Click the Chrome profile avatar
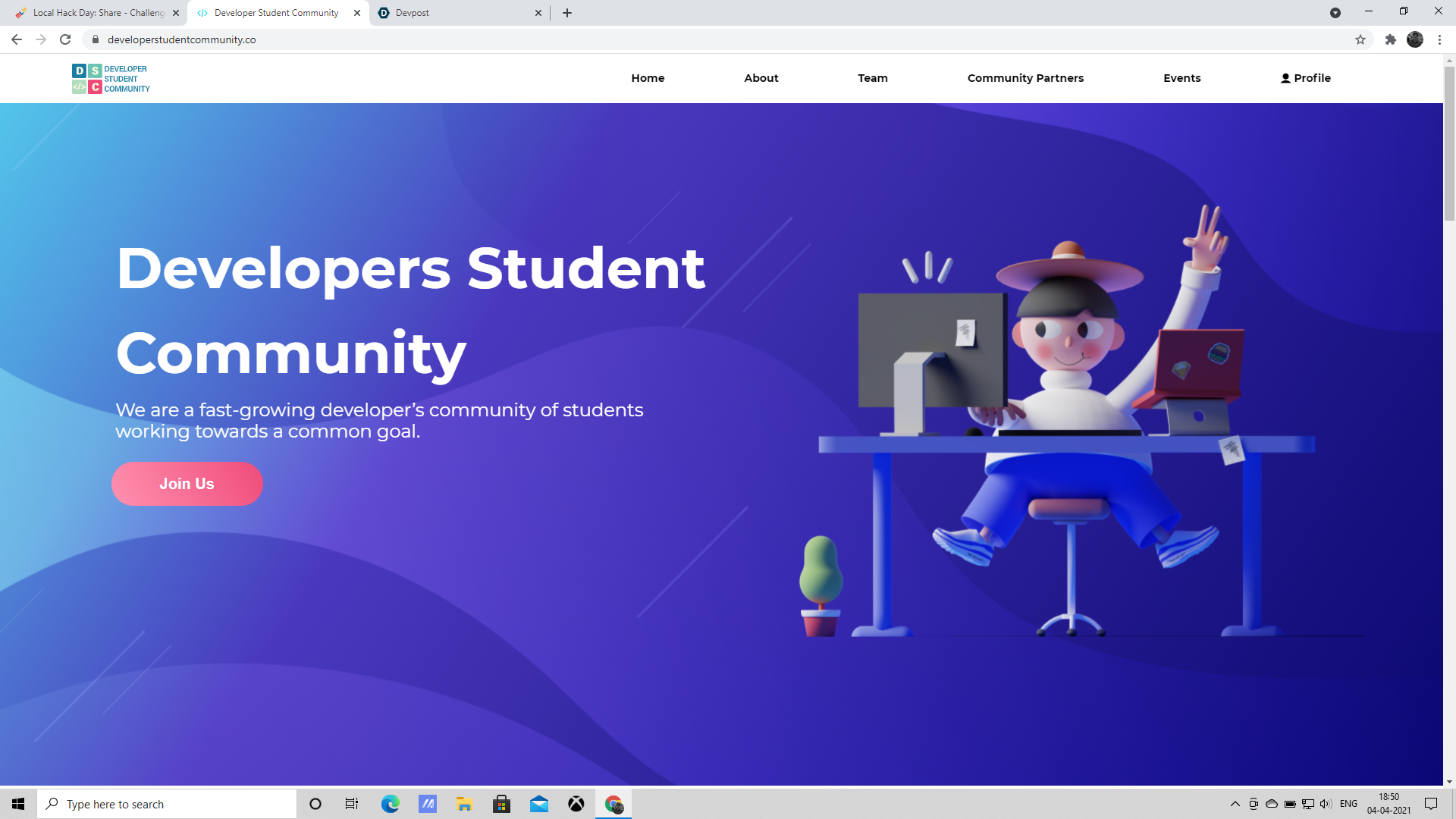This screenshot has width=1456, height=819. (1414, 39)
